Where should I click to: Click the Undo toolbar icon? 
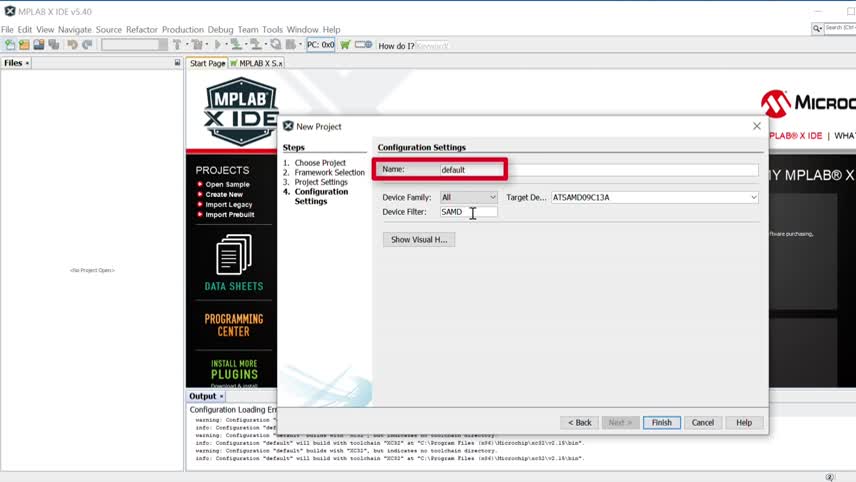[72, 45]
